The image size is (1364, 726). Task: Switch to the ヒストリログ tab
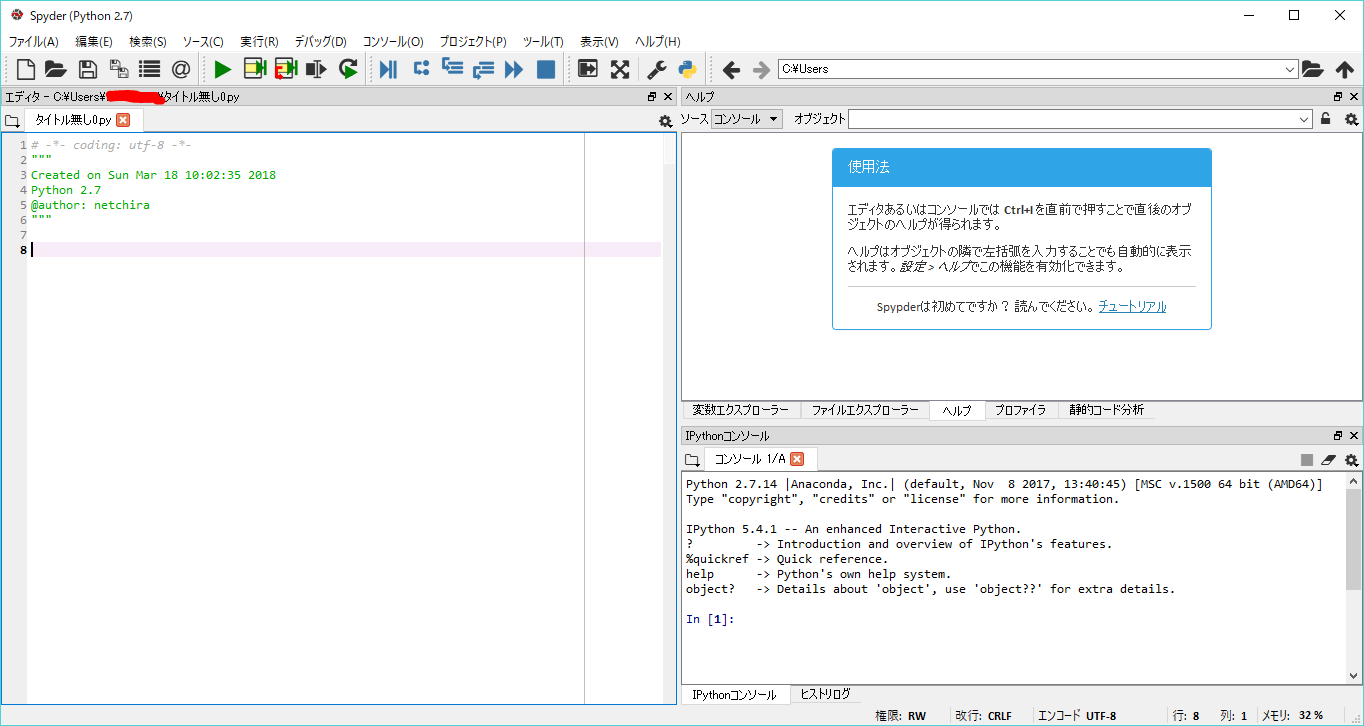[x=825, y=694]
